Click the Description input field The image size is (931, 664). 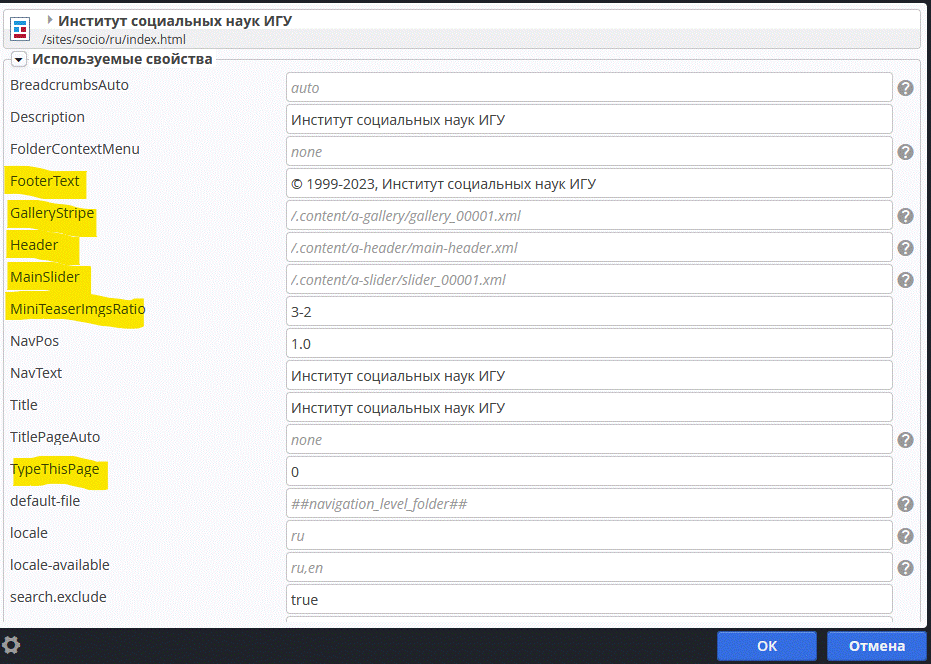588,120
